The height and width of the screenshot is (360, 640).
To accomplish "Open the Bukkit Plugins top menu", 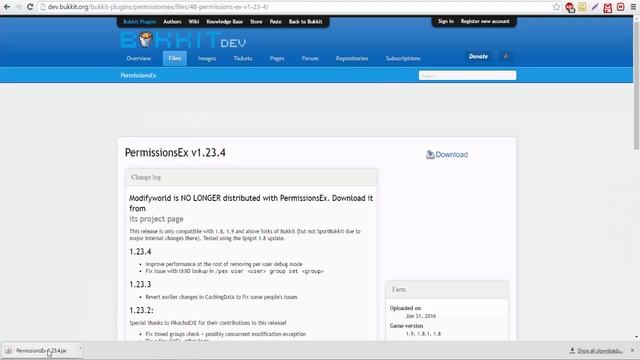I will tap(139, 22).
